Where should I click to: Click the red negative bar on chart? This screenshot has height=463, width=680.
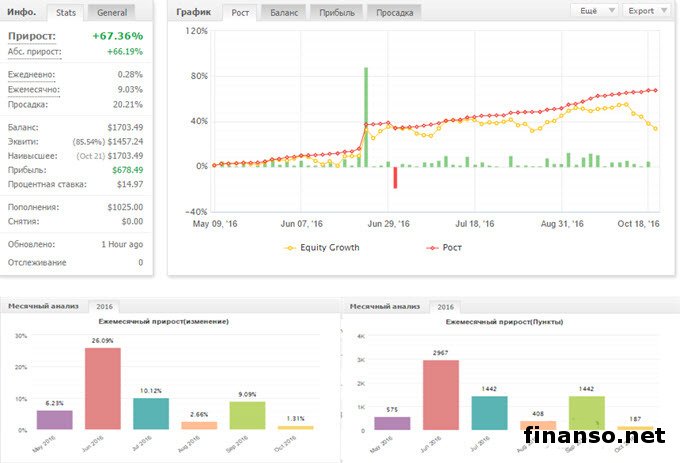point(395,177)
